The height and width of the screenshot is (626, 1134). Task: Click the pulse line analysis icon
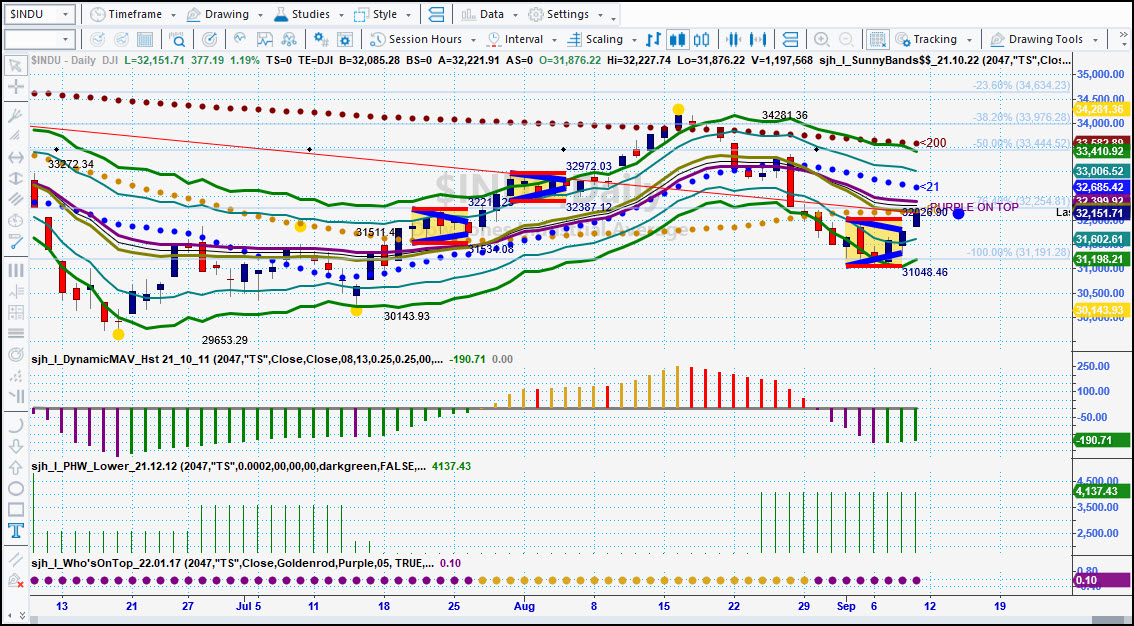[x=241, y=39]
